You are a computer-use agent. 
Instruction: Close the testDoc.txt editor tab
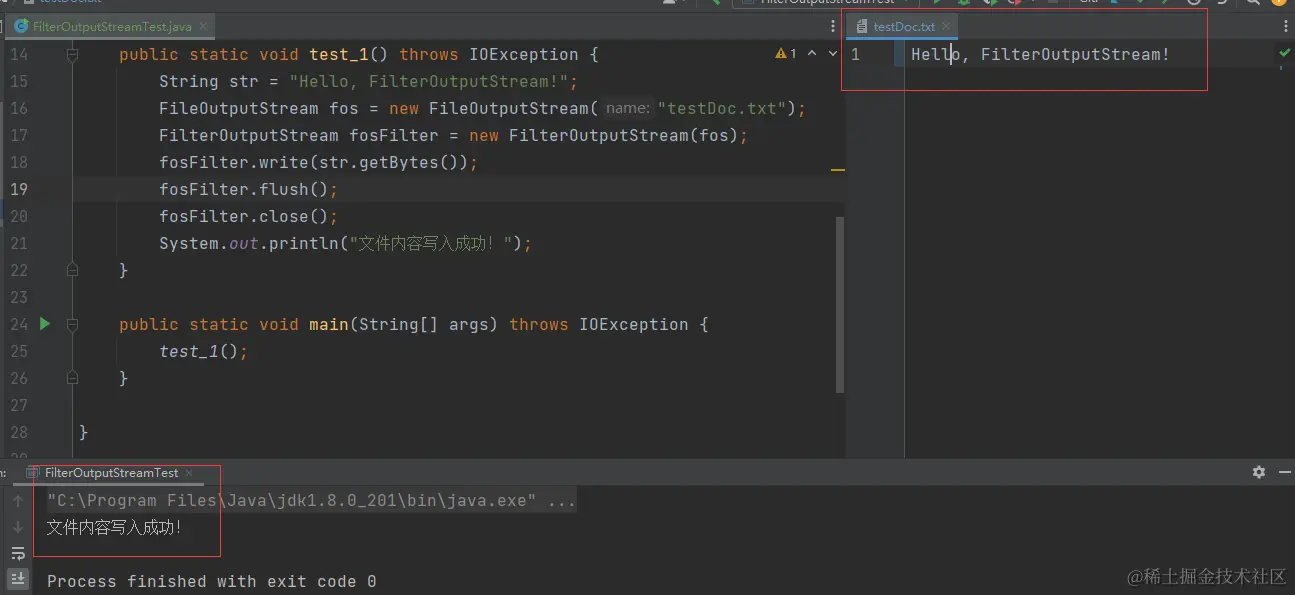click(946, 26)
